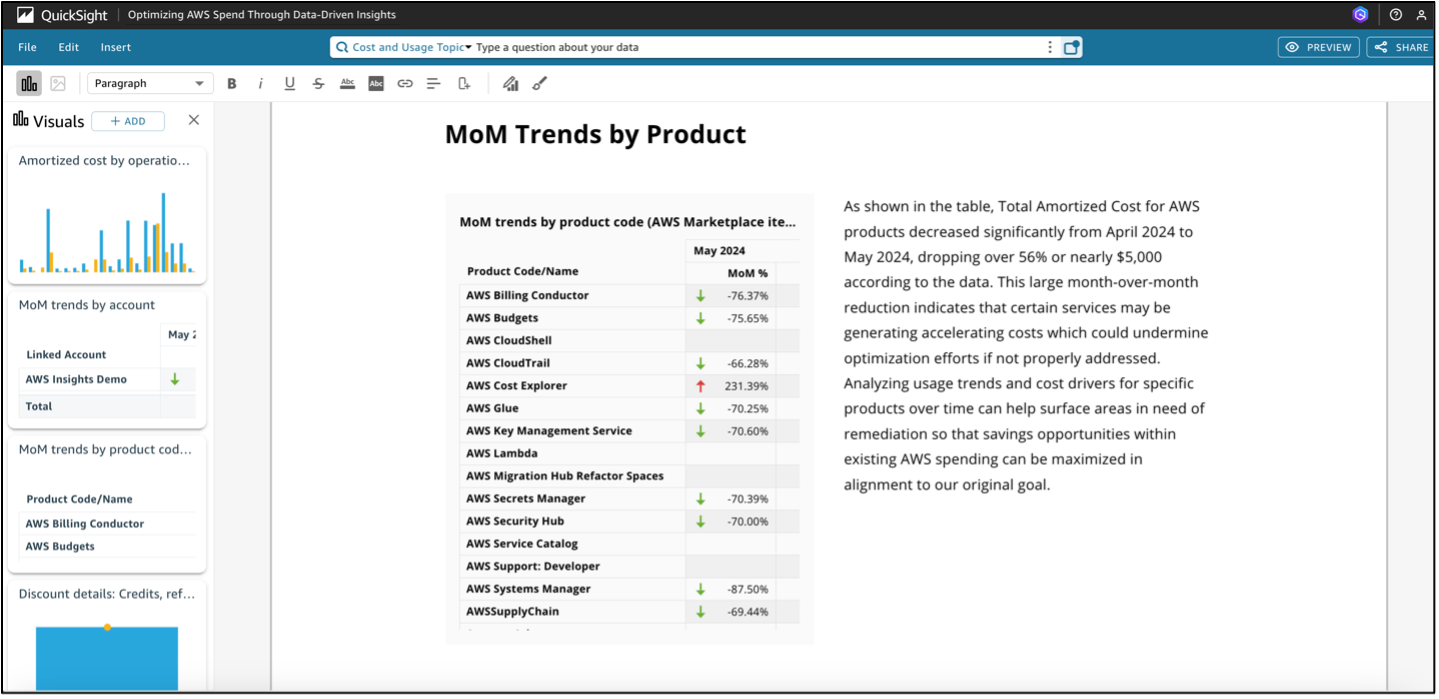1439x699 pixels.
Task: Click the narrative paragraph text block
Action: pyautogui.click(x=1026, y=345)
